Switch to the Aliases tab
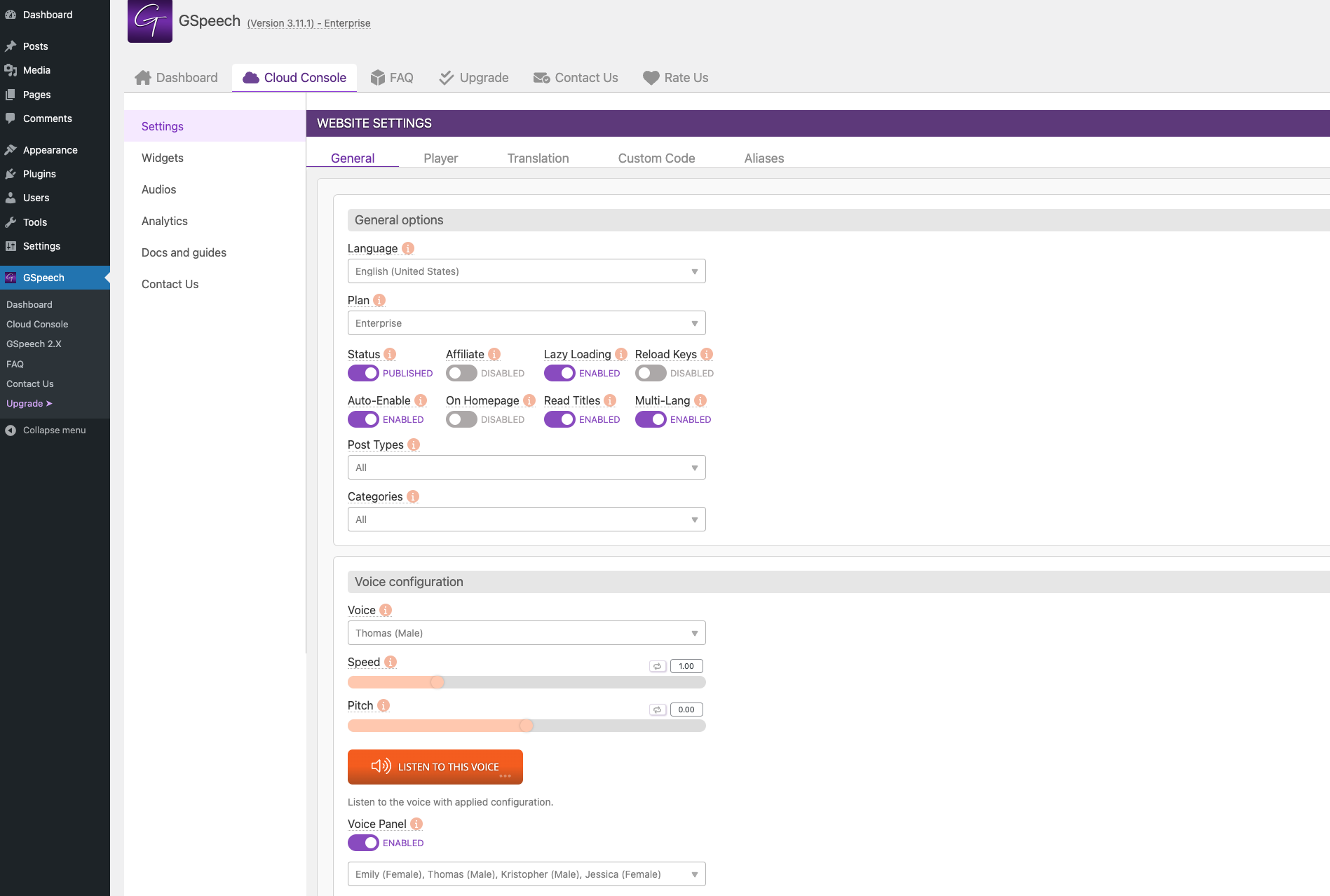1330x896 pixels. (764, 158)
